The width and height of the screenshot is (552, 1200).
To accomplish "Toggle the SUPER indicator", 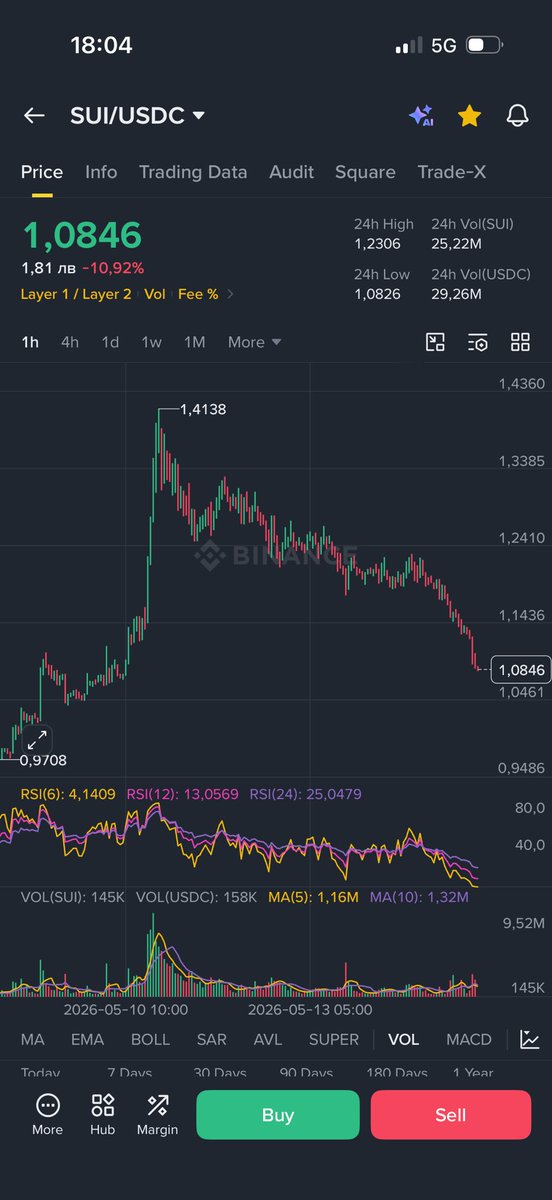I will (x=334, y=1039).
